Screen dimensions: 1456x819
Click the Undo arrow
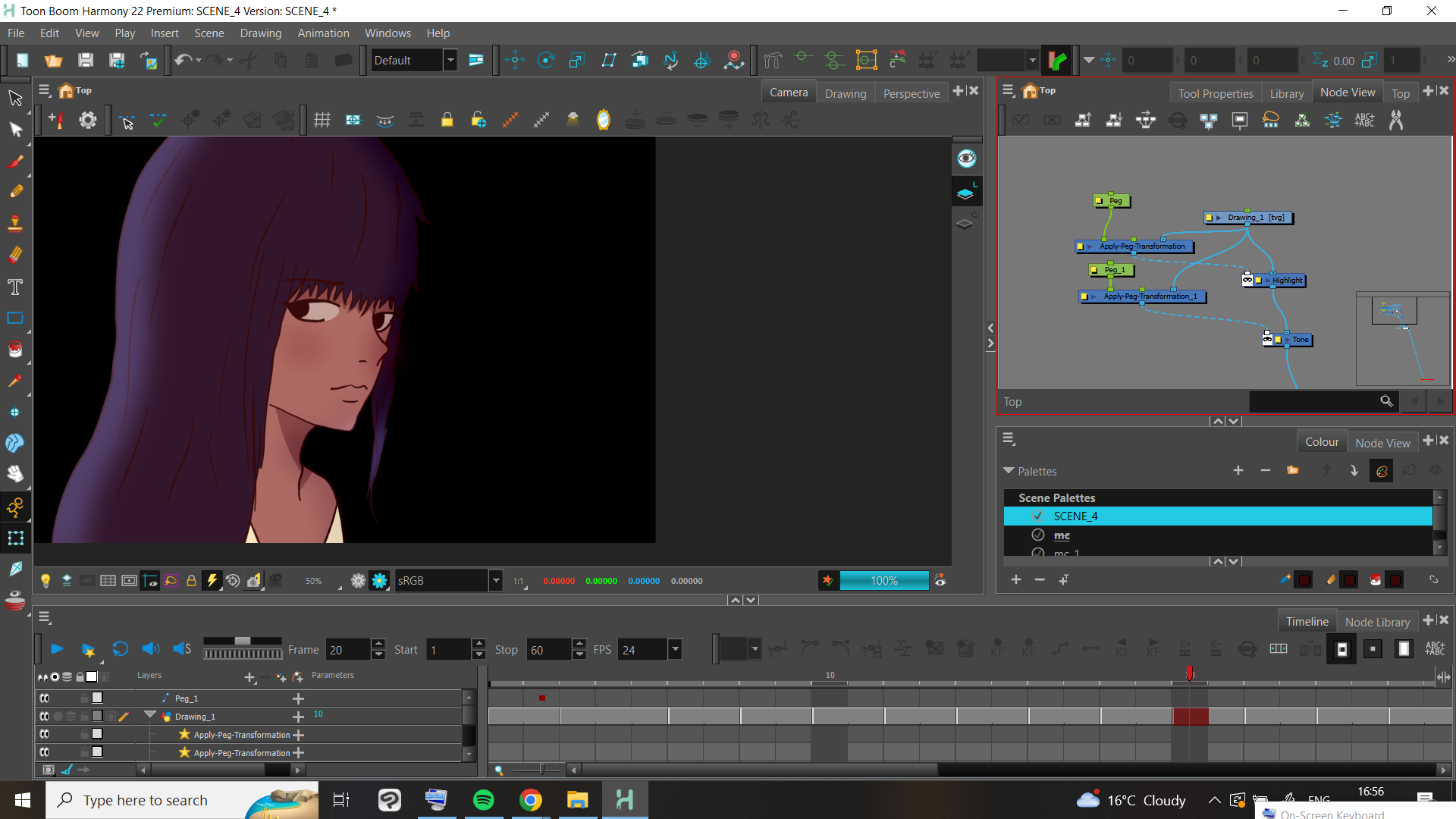[x=183, y=60]
